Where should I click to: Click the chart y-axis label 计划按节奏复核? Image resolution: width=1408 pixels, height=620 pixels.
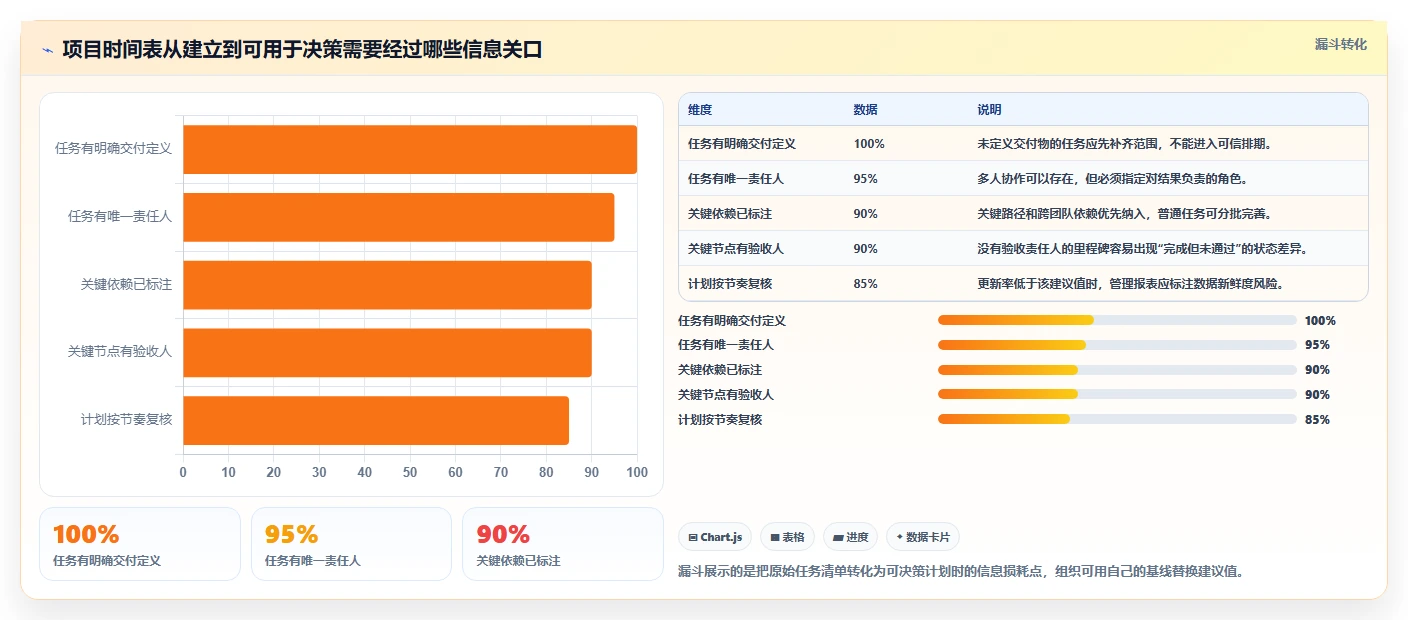tap(126, 421)
